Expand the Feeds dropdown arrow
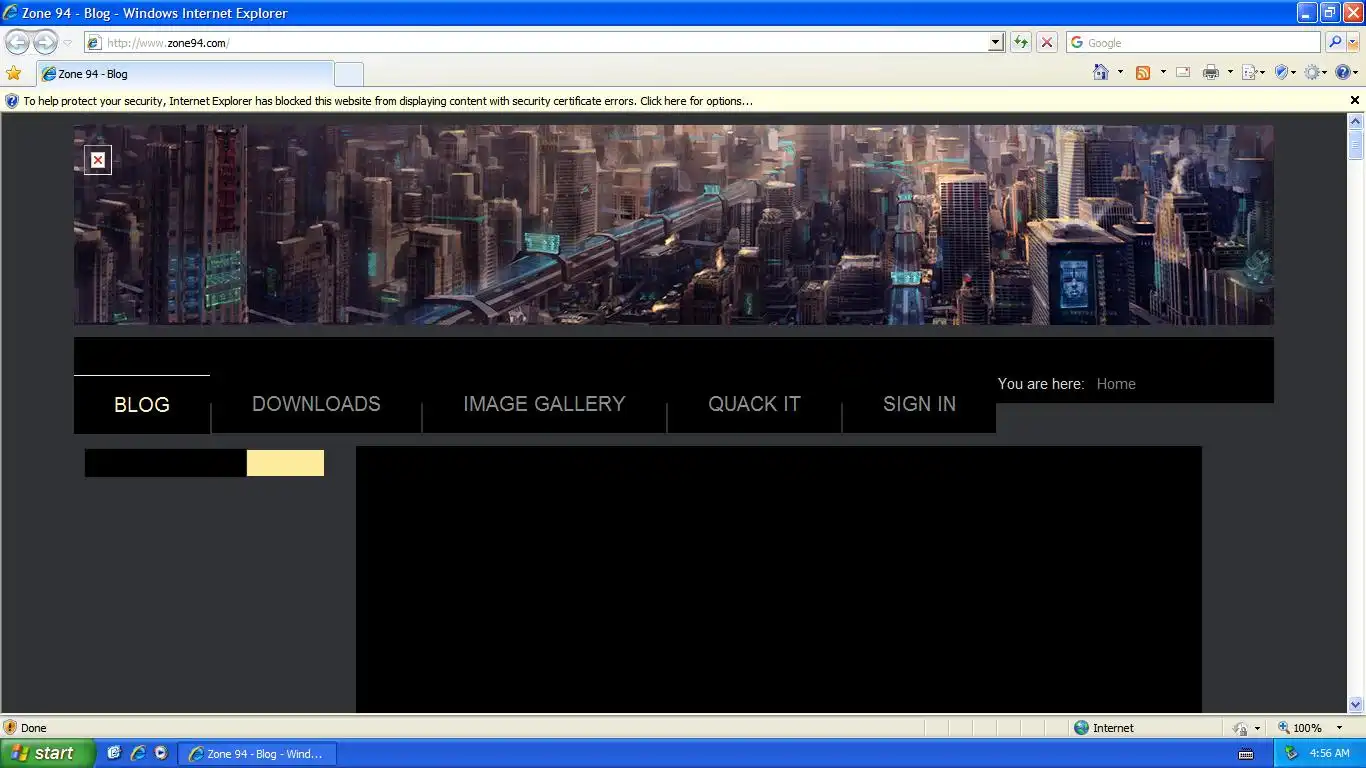1366x768 pixels. (1163, 72)
